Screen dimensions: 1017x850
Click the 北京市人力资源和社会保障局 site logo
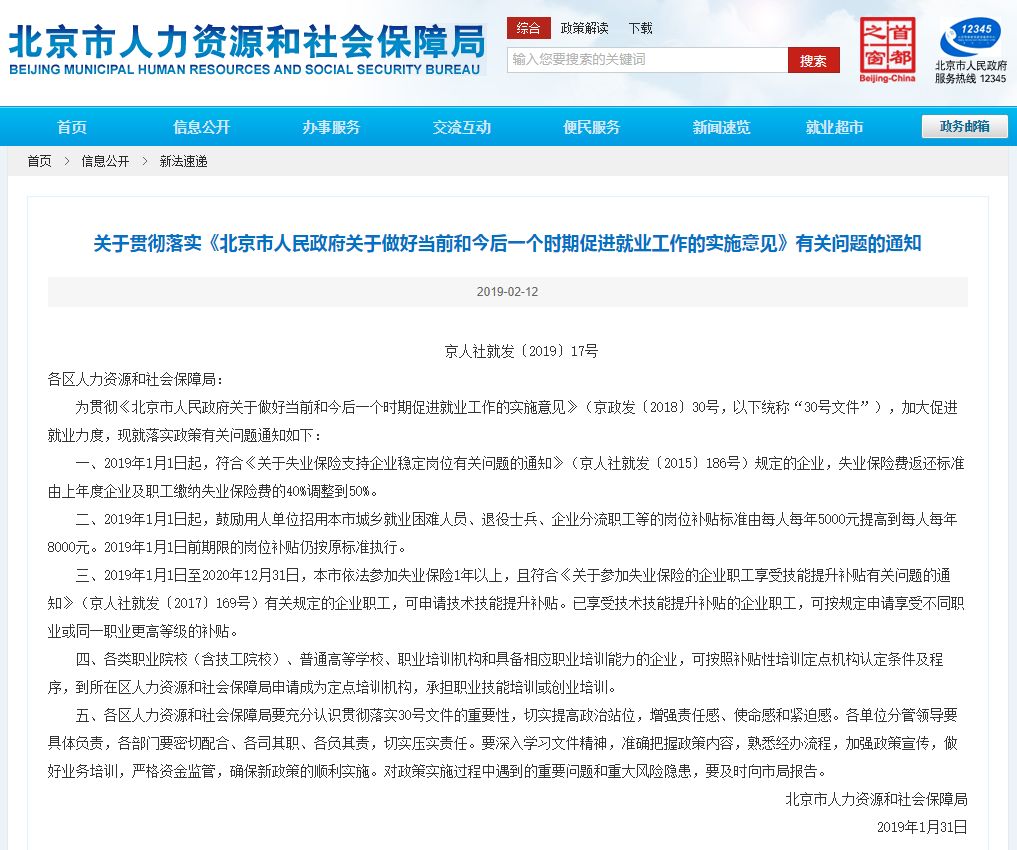(x=246, y=51)
